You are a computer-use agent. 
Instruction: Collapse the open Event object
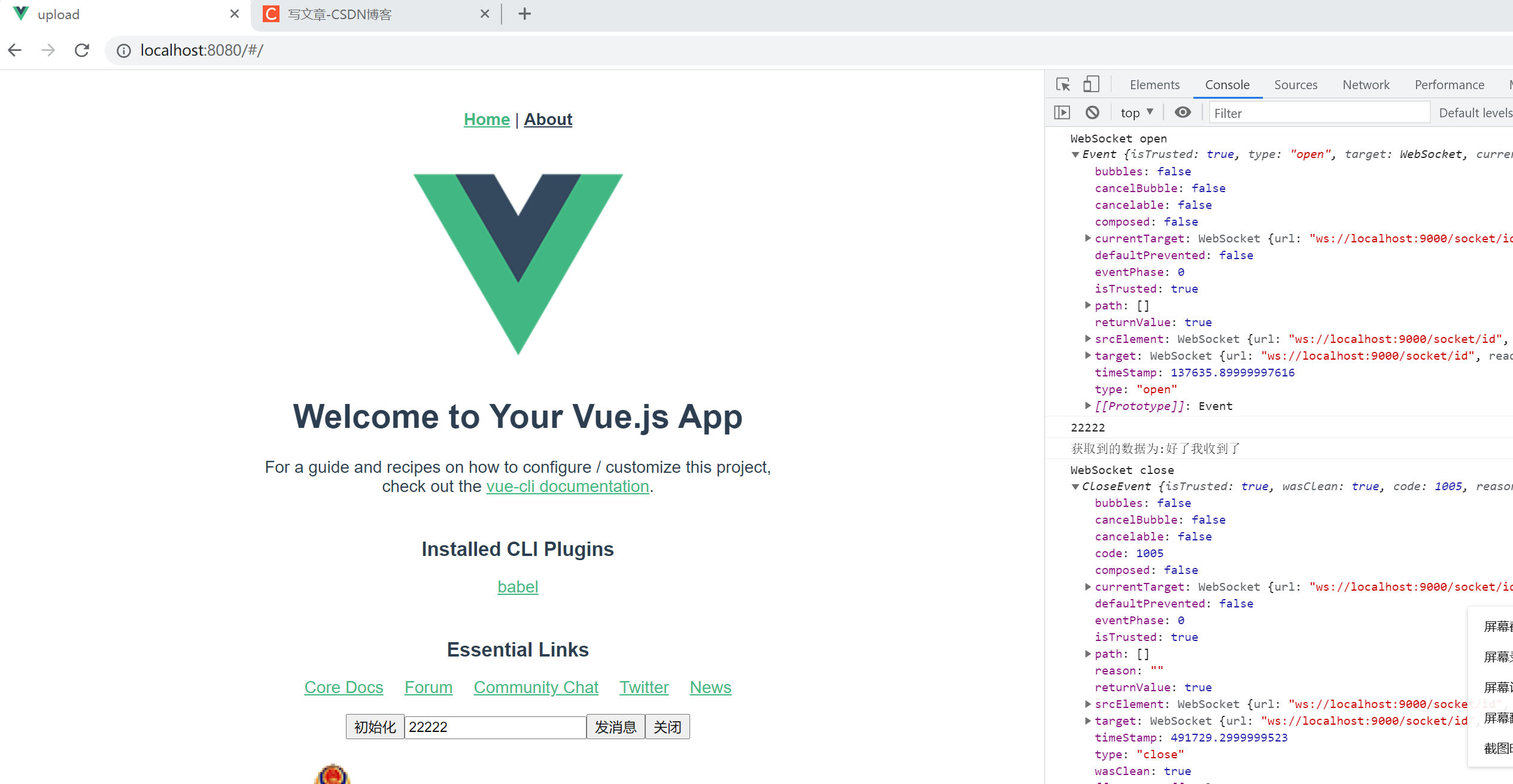pos(1075,154)
